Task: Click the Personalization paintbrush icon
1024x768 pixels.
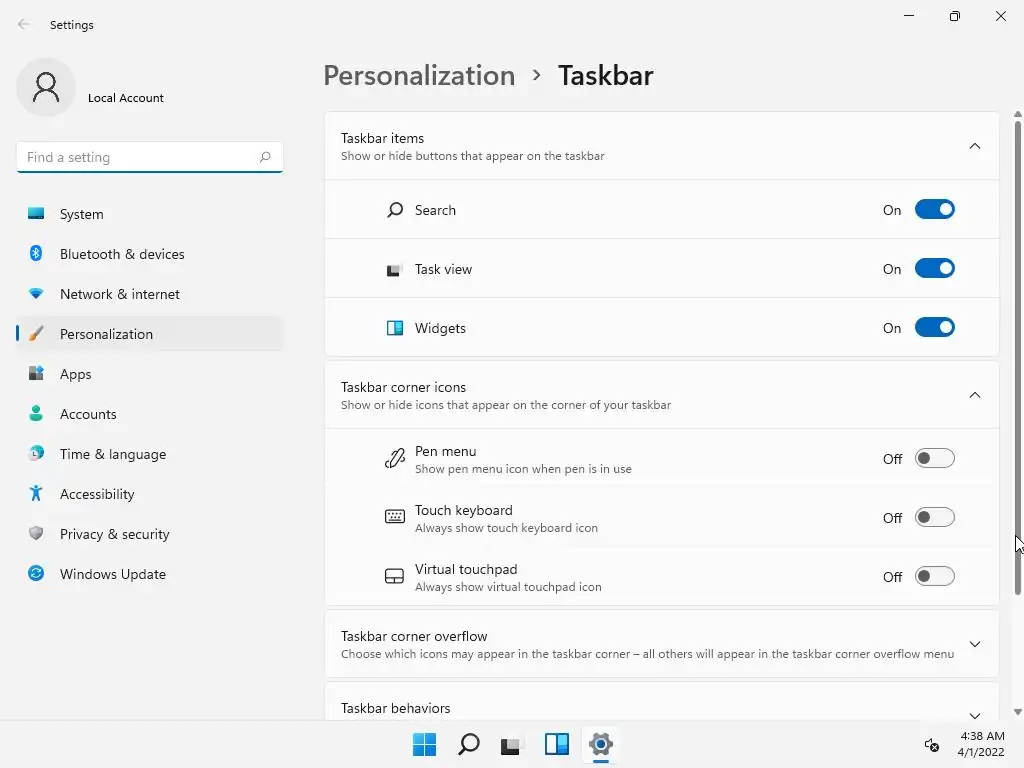Action: pyautogui.click(x=36, y=333)
